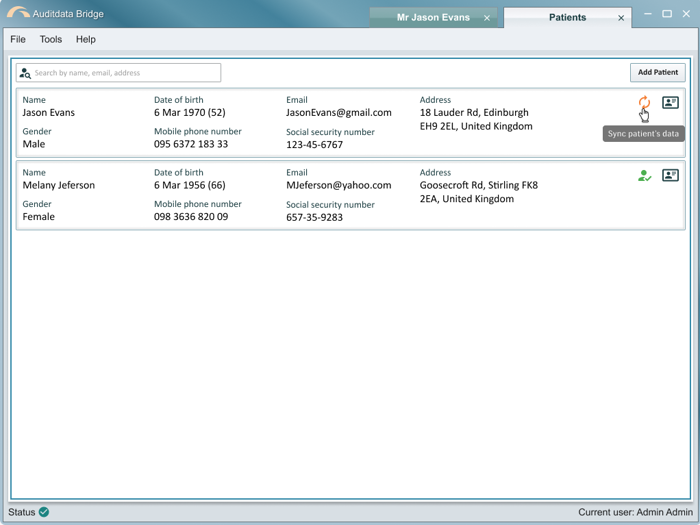
Task: Click the green Status checkmark icon
Action: [44, 512]
